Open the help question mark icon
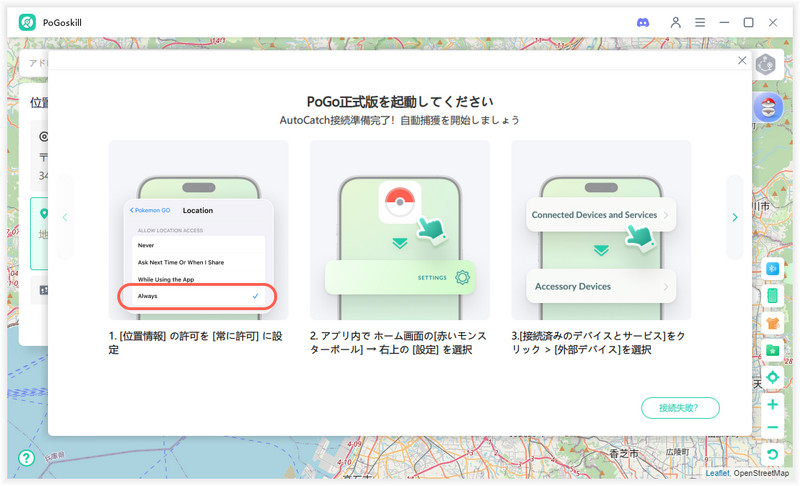This screenshot has width=800, height=486. (x=27, y=457)
